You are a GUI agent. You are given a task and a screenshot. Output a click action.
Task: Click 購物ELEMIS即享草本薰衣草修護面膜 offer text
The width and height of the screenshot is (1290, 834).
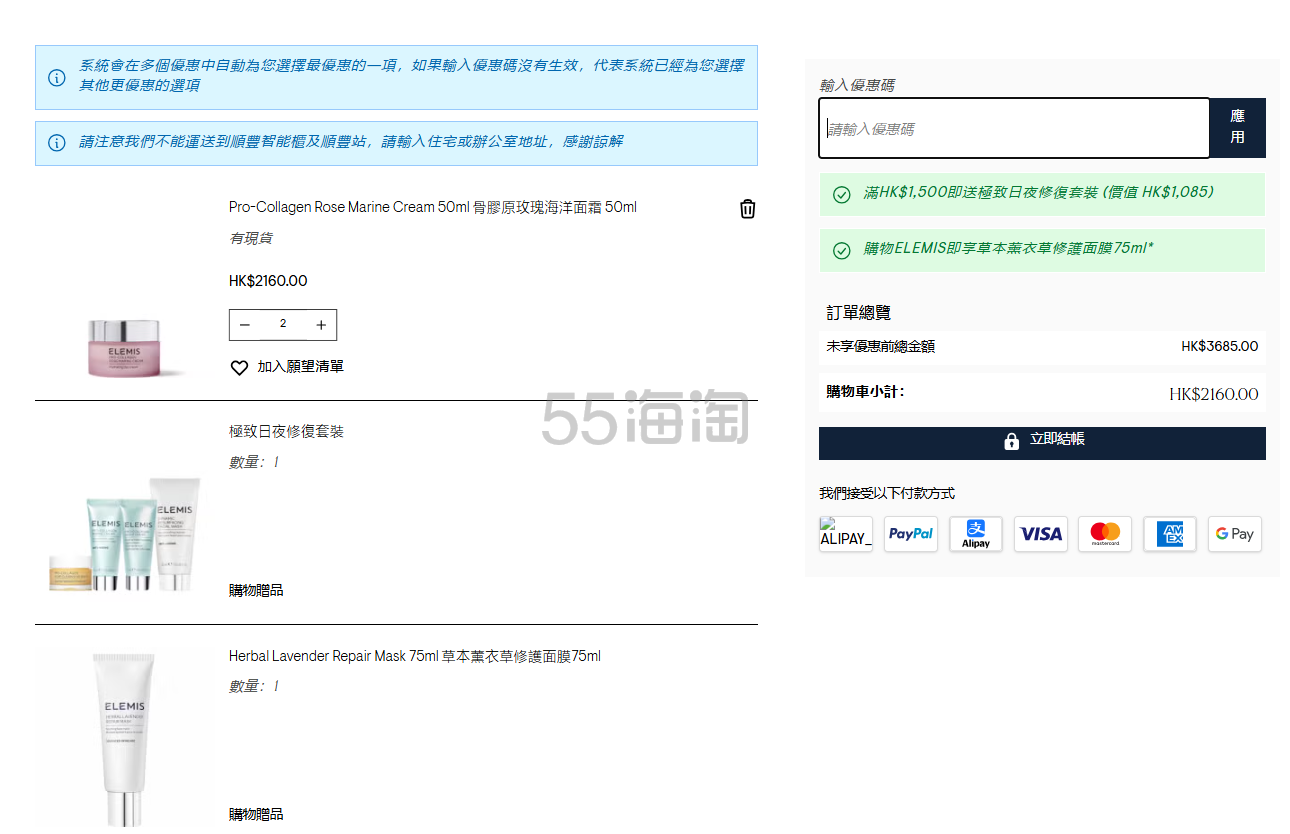pyautogui.click(x=1008, y=248)
